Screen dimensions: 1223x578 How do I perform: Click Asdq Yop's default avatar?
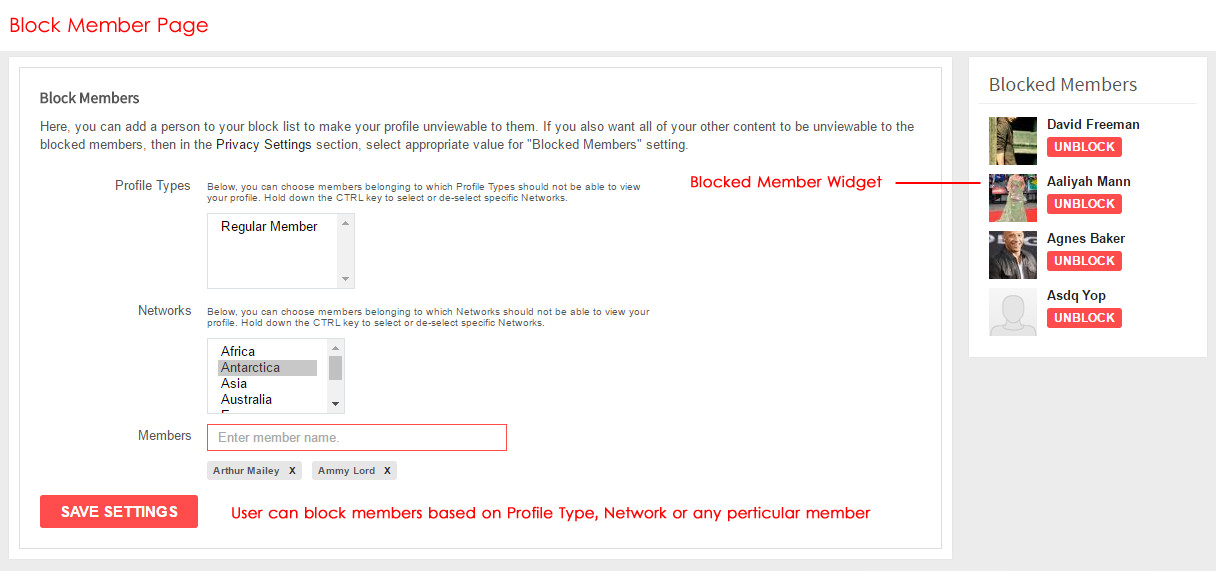1012,312
